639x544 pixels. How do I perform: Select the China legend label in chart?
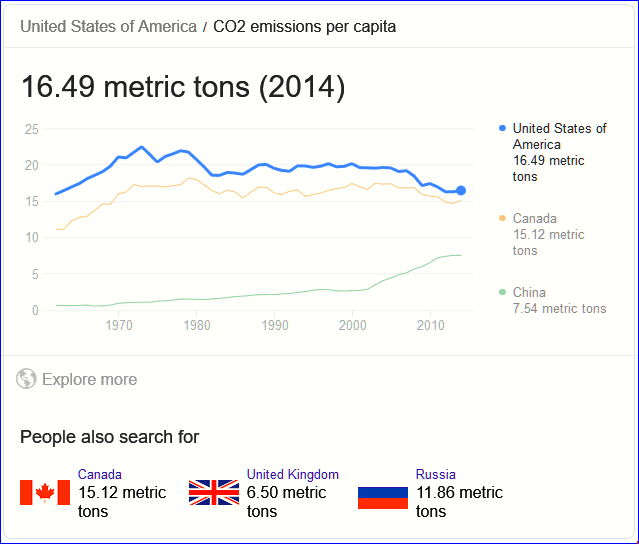tap(530, 293)
